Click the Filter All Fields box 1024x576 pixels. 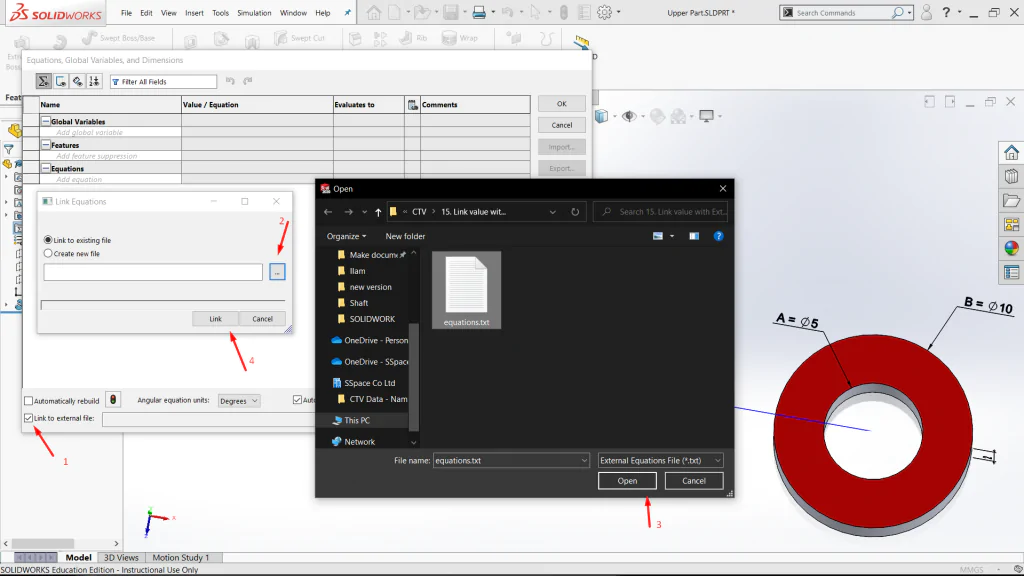click(x=163, y=82)
